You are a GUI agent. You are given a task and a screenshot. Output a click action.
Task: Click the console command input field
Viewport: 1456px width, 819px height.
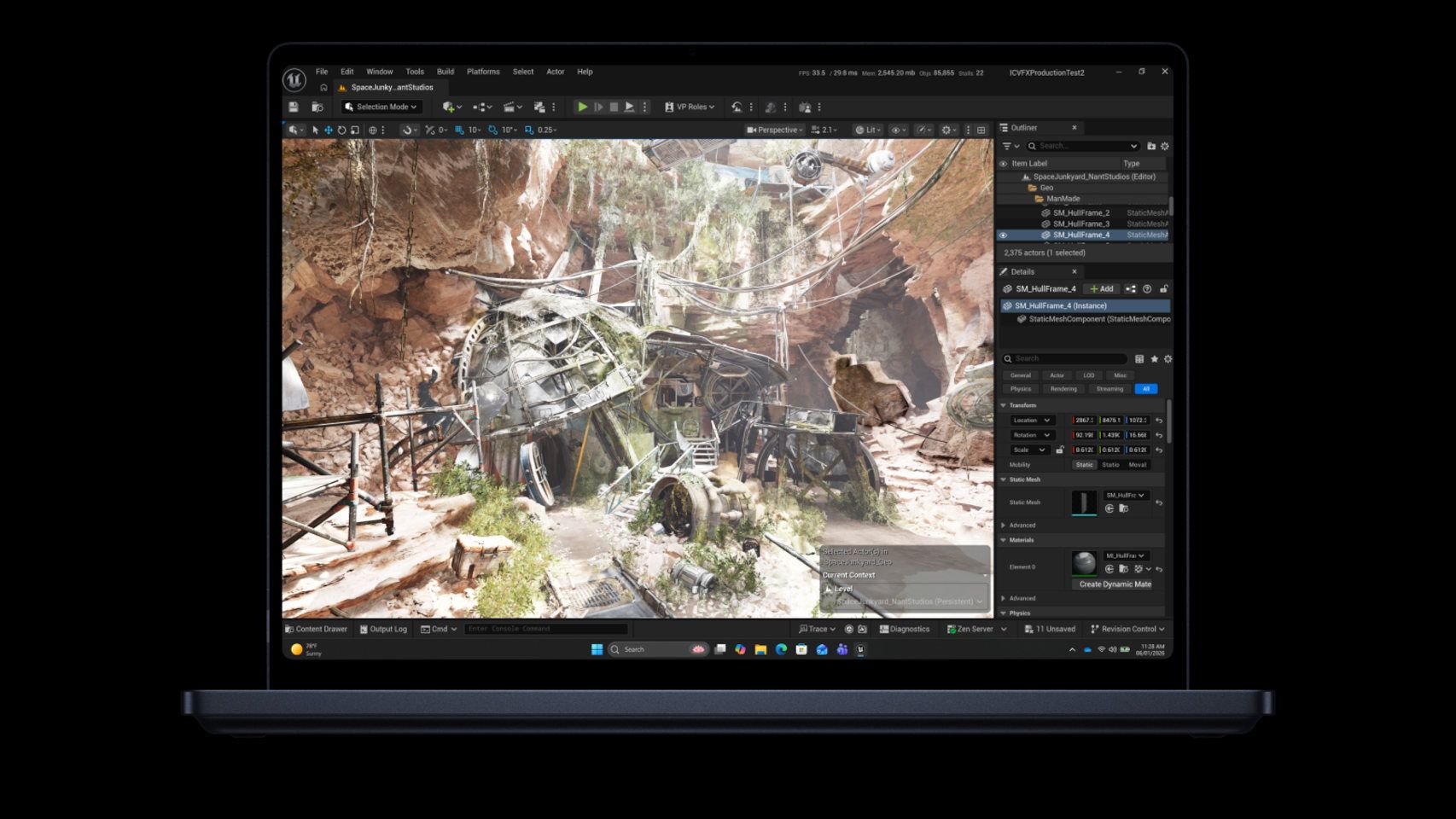tap(546, 629)
